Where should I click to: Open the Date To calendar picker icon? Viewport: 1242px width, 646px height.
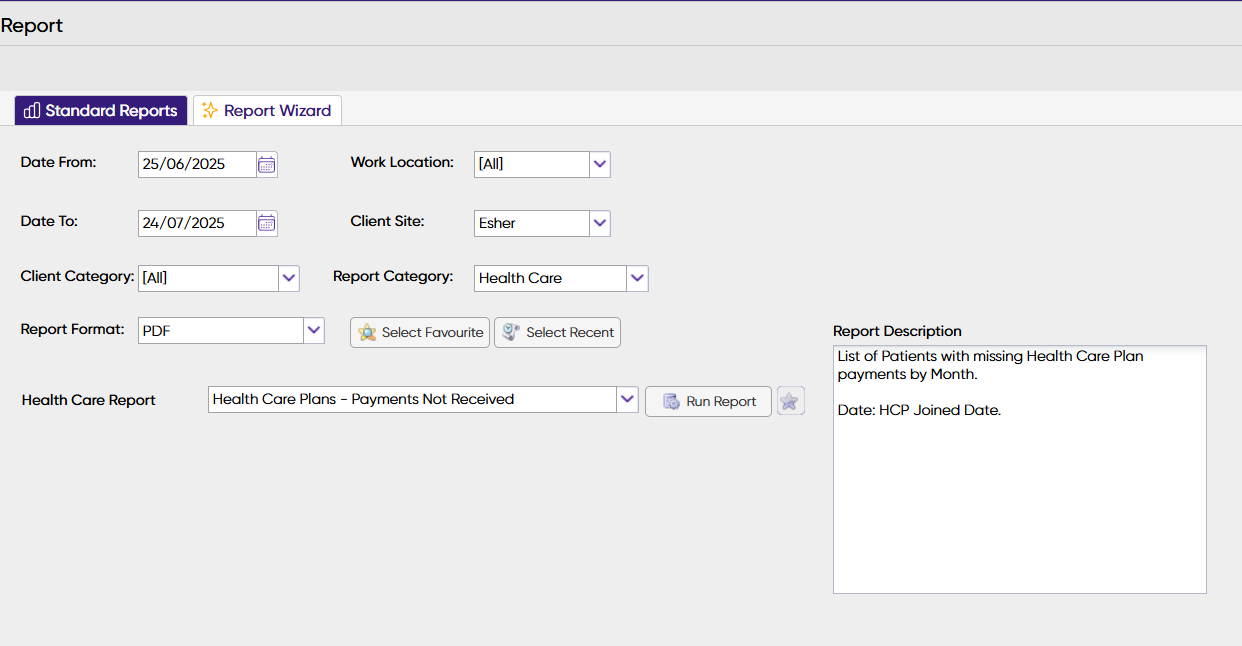pyautogui.click(x=266, y=223)
